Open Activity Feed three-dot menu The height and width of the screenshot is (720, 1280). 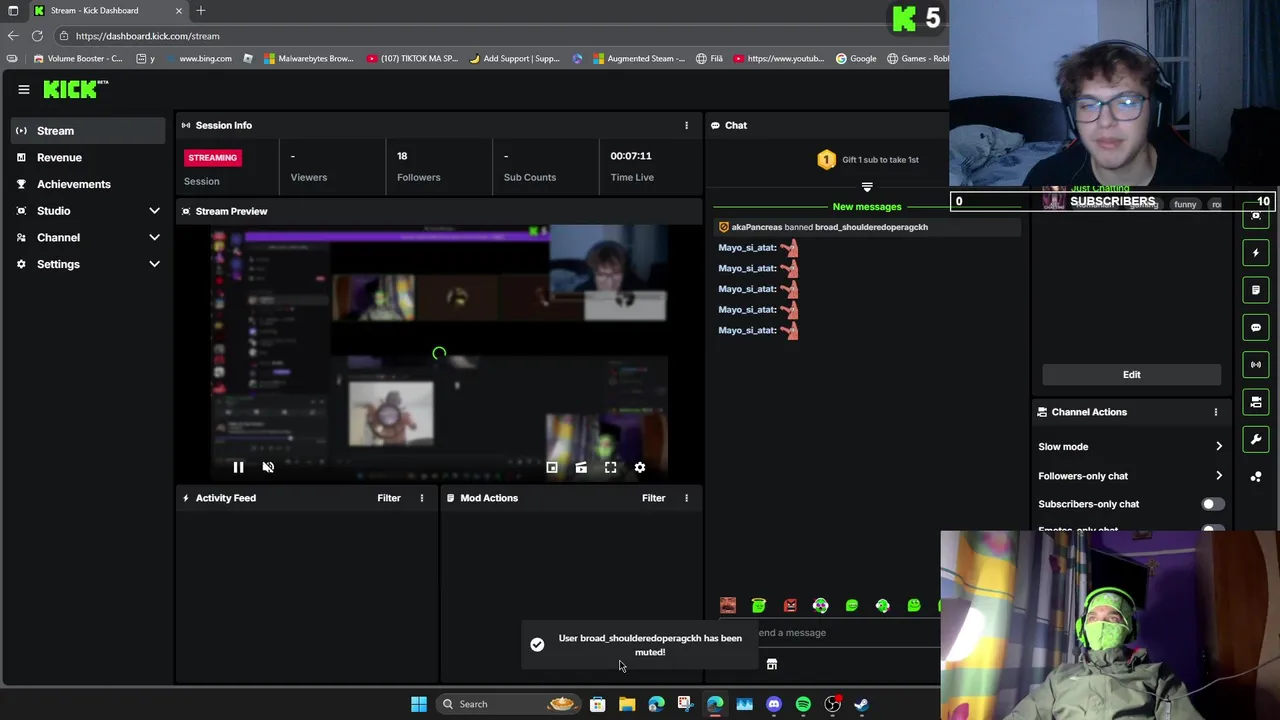[421, 498]
